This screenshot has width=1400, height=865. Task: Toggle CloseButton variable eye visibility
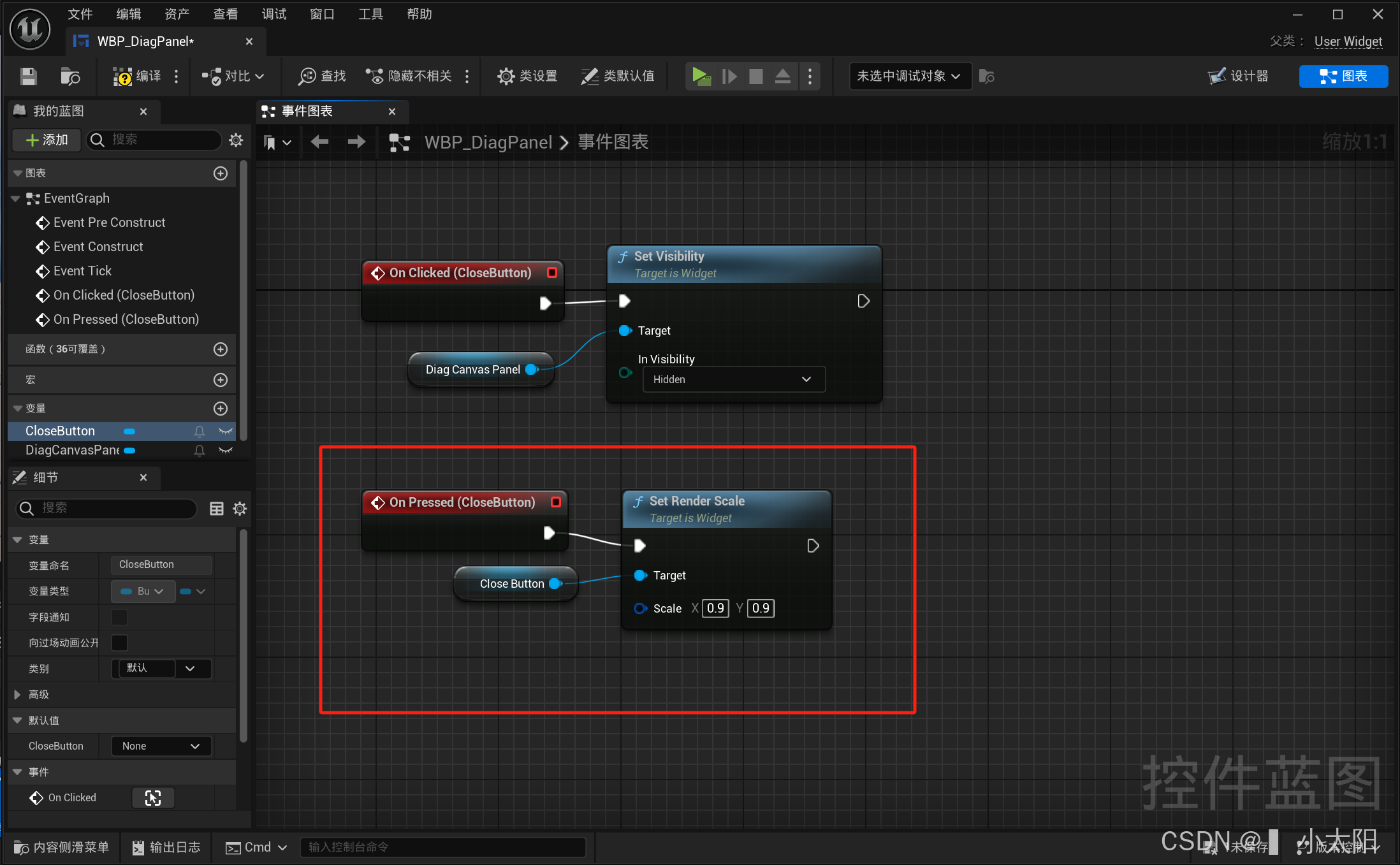pos(225,432)
